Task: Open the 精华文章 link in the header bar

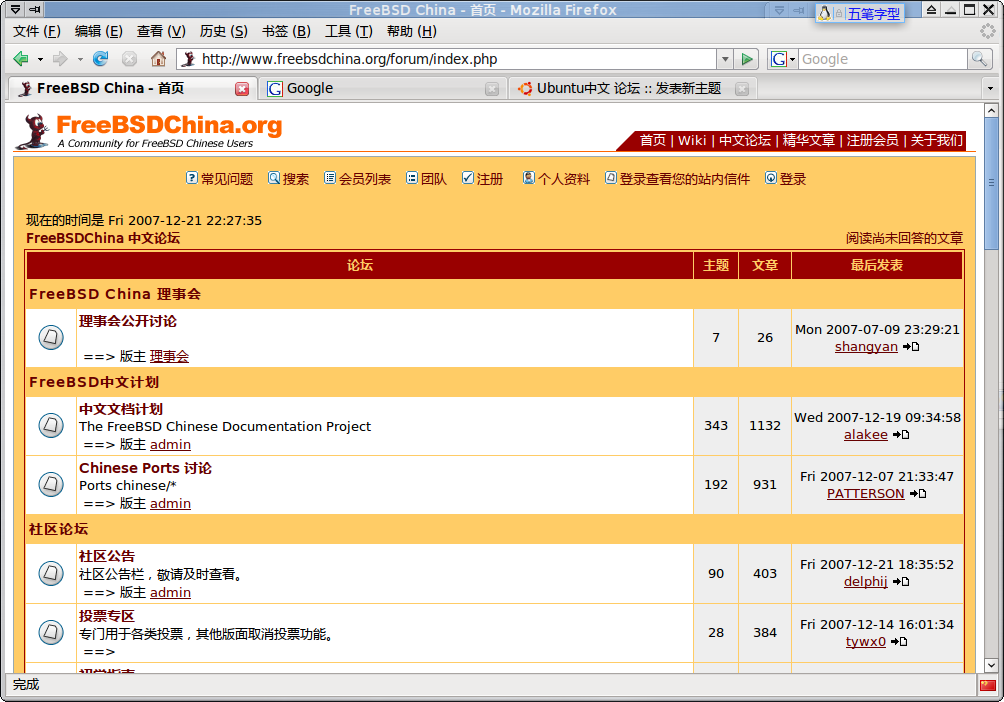Action: point(809,140)
